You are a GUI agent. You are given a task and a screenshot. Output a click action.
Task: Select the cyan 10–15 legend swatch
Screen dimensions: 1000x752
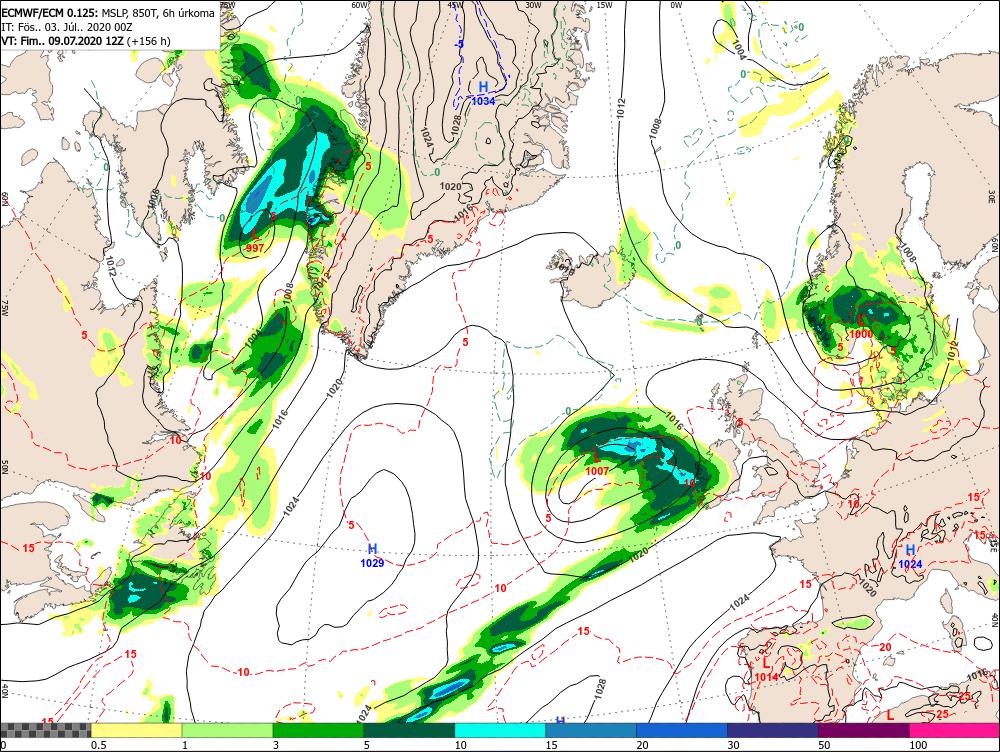pos(500,730)
